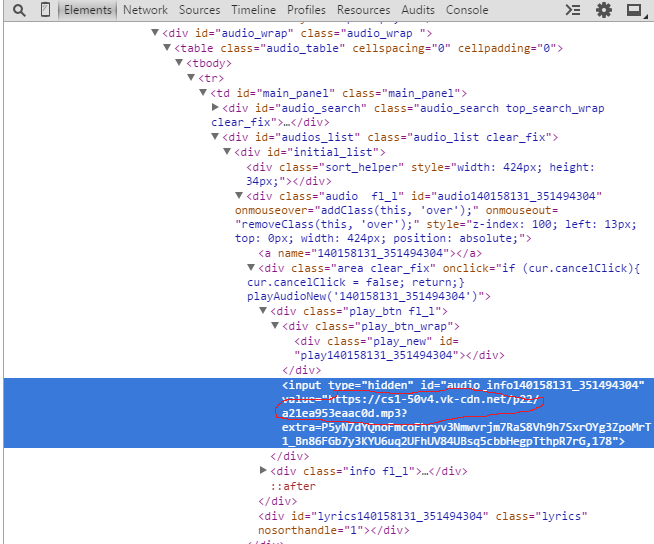Open the Network tab

tap(145, 10)
